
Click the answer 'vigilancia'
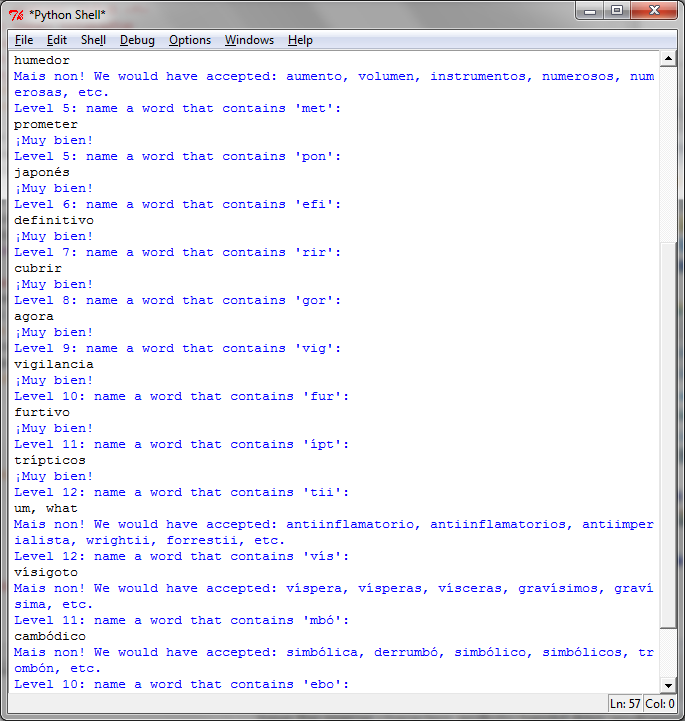[x=54, y=365]
